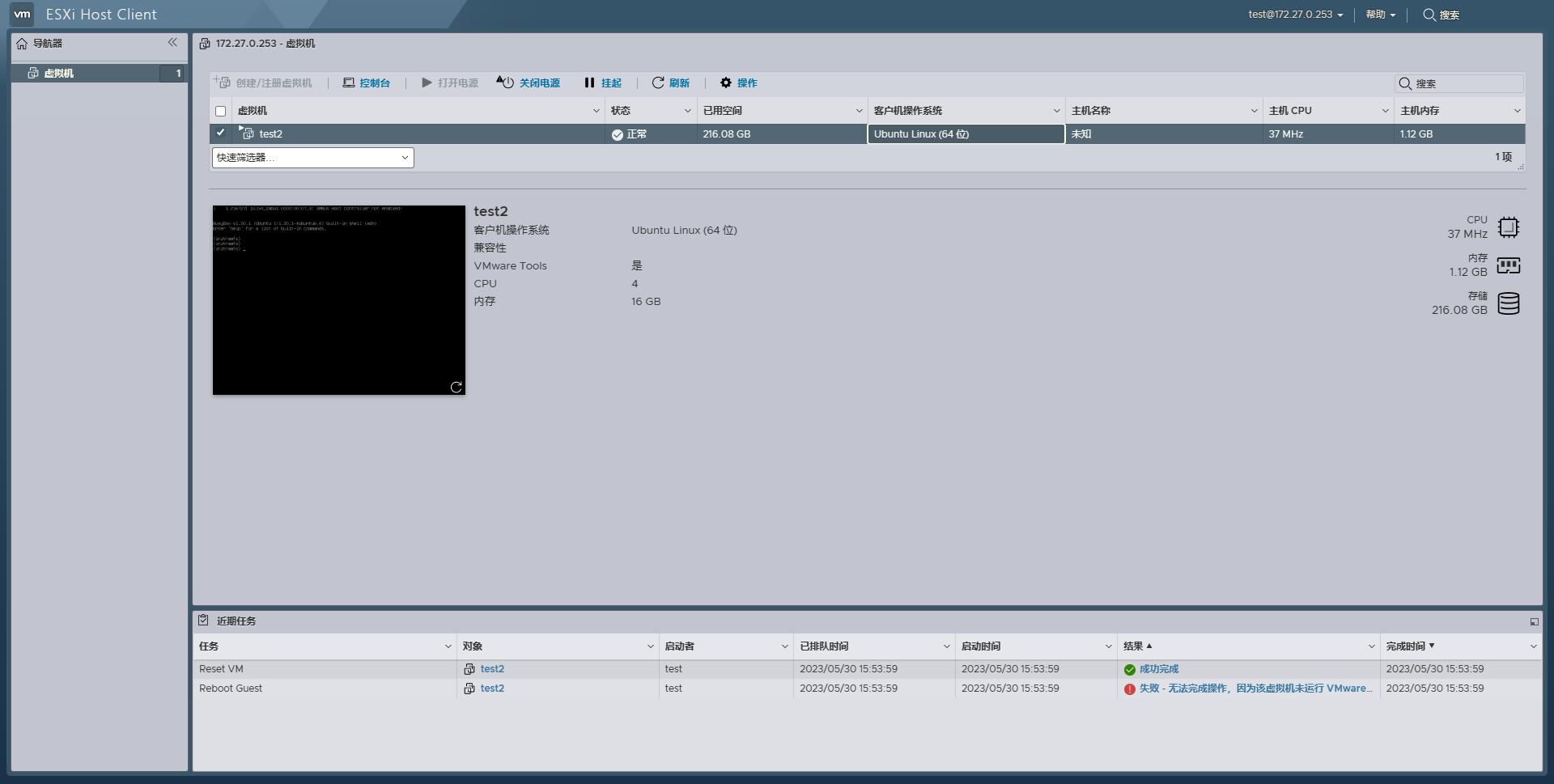Open the Help (帮助) dropdown menu
The image size is (1554, 784).
point(1380,15)
